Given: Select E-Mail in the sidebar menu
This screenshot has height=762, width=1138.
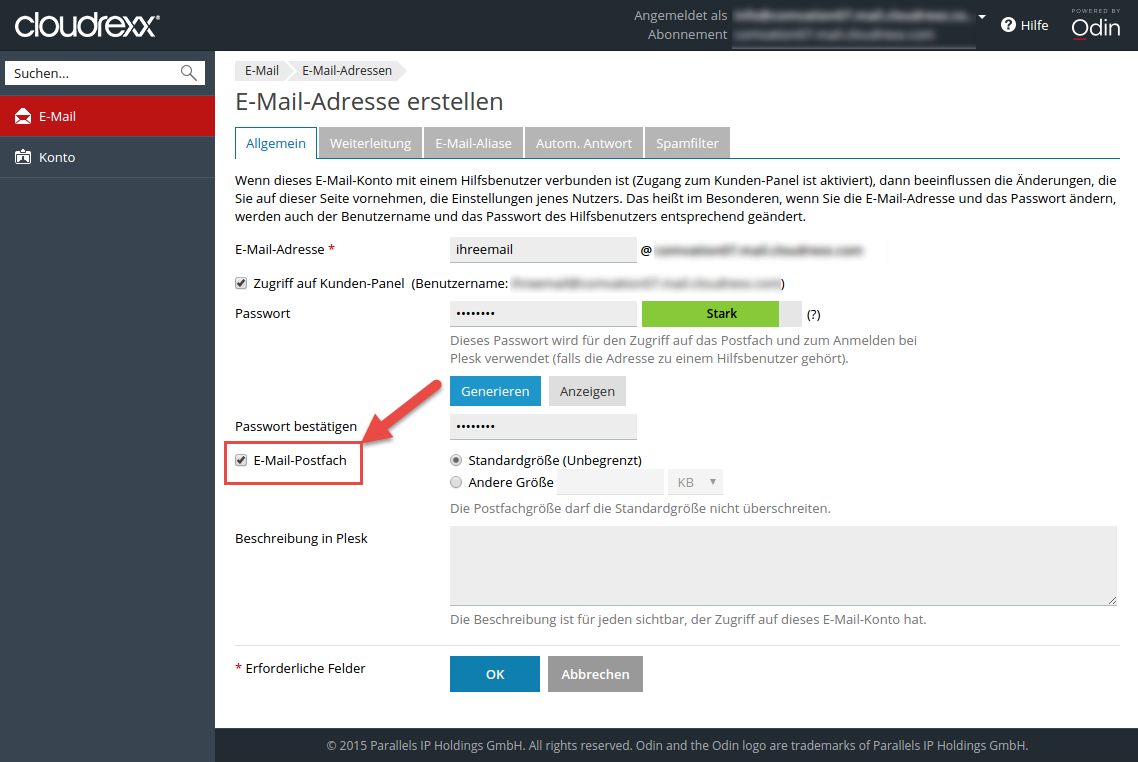Looking at the screenshot, I should 107,116.
